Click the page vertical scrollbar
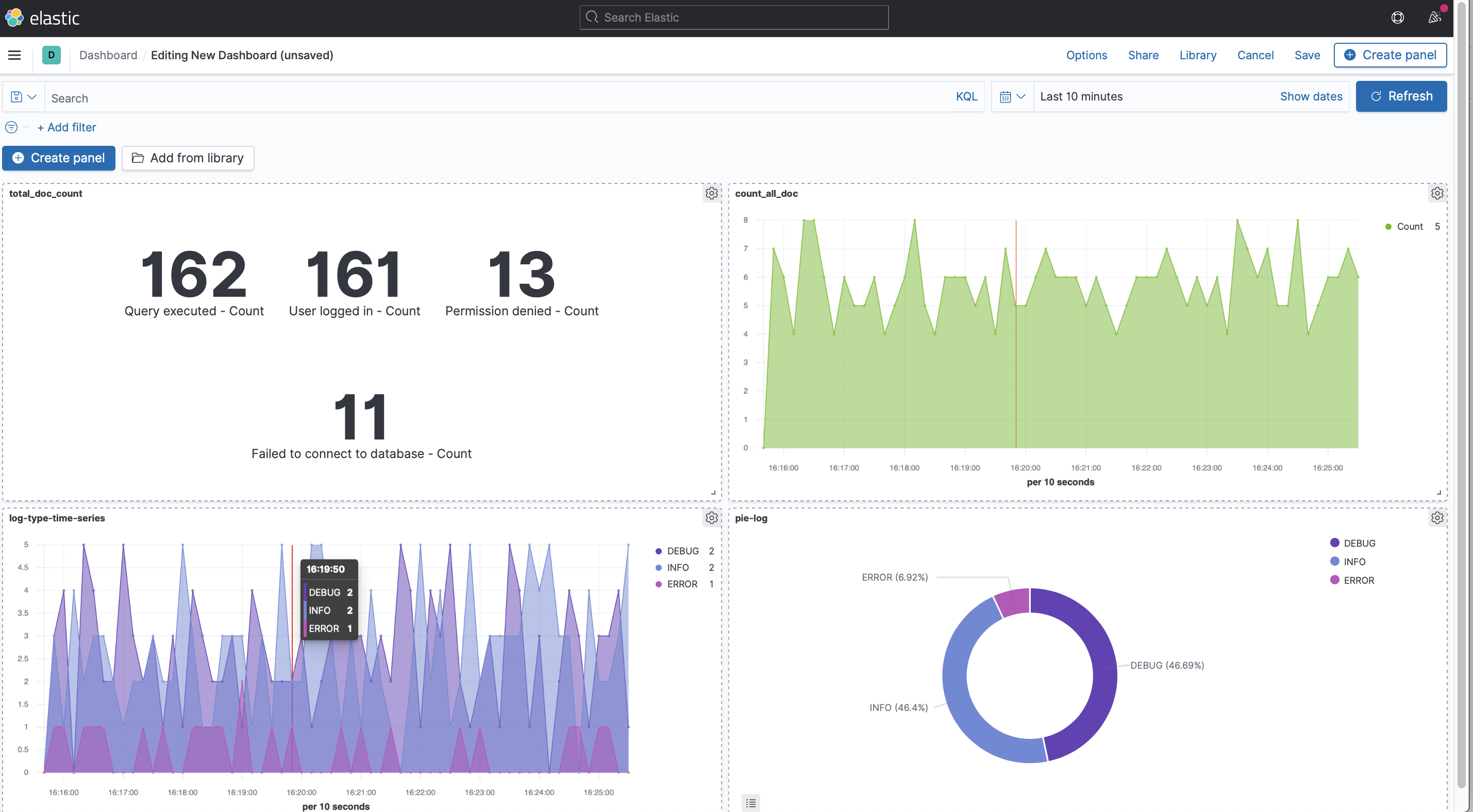1473x812 pixels. (x=1461, y=395)
